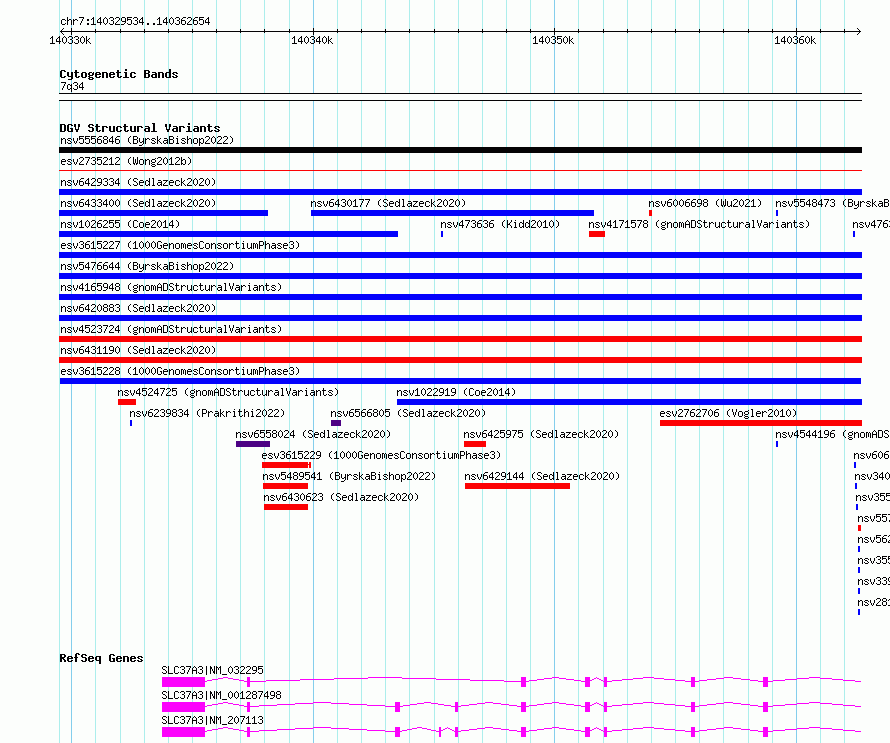This screenshot has width=890, height=743.
Task: Click the SLC37A3|NM_032295 gene label
Action: 212,670
